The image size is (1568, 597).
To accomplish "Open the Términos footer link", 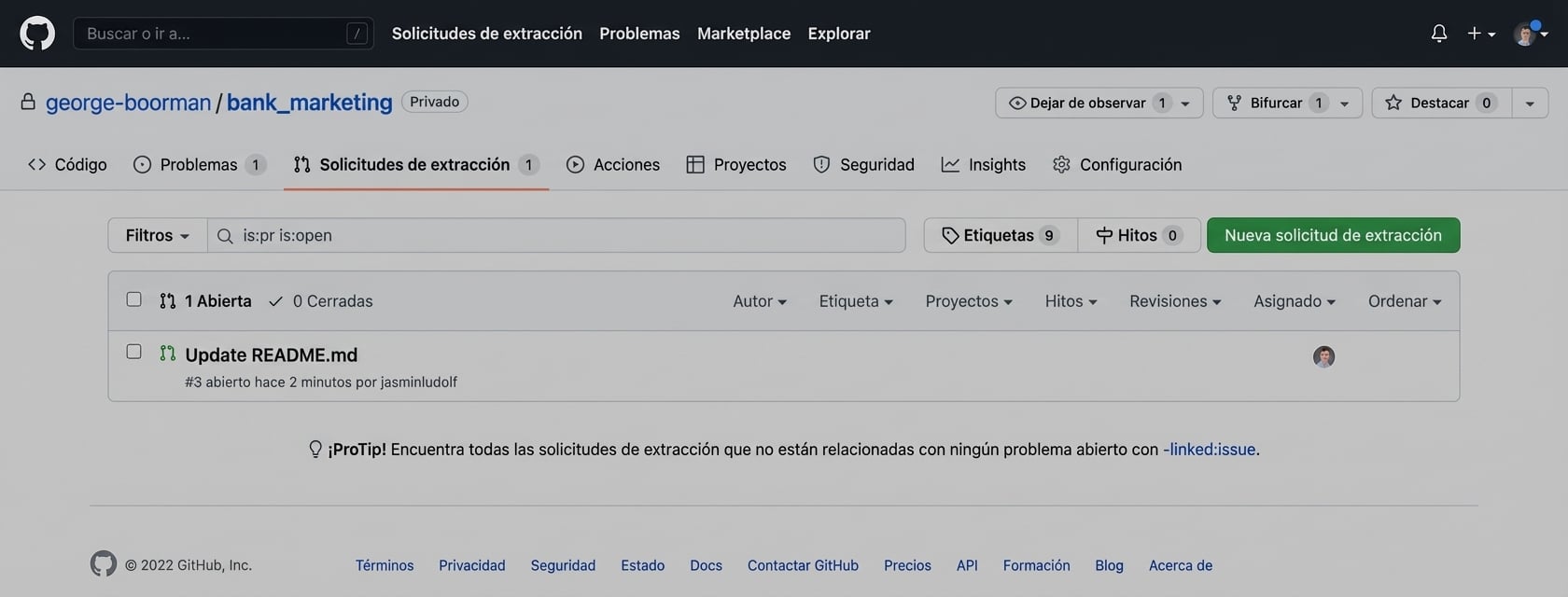I will click(x=385, y=565).
